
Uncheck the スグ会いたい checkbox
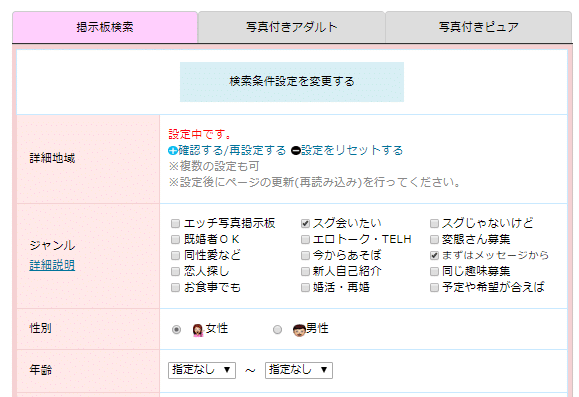coord(305,223)
